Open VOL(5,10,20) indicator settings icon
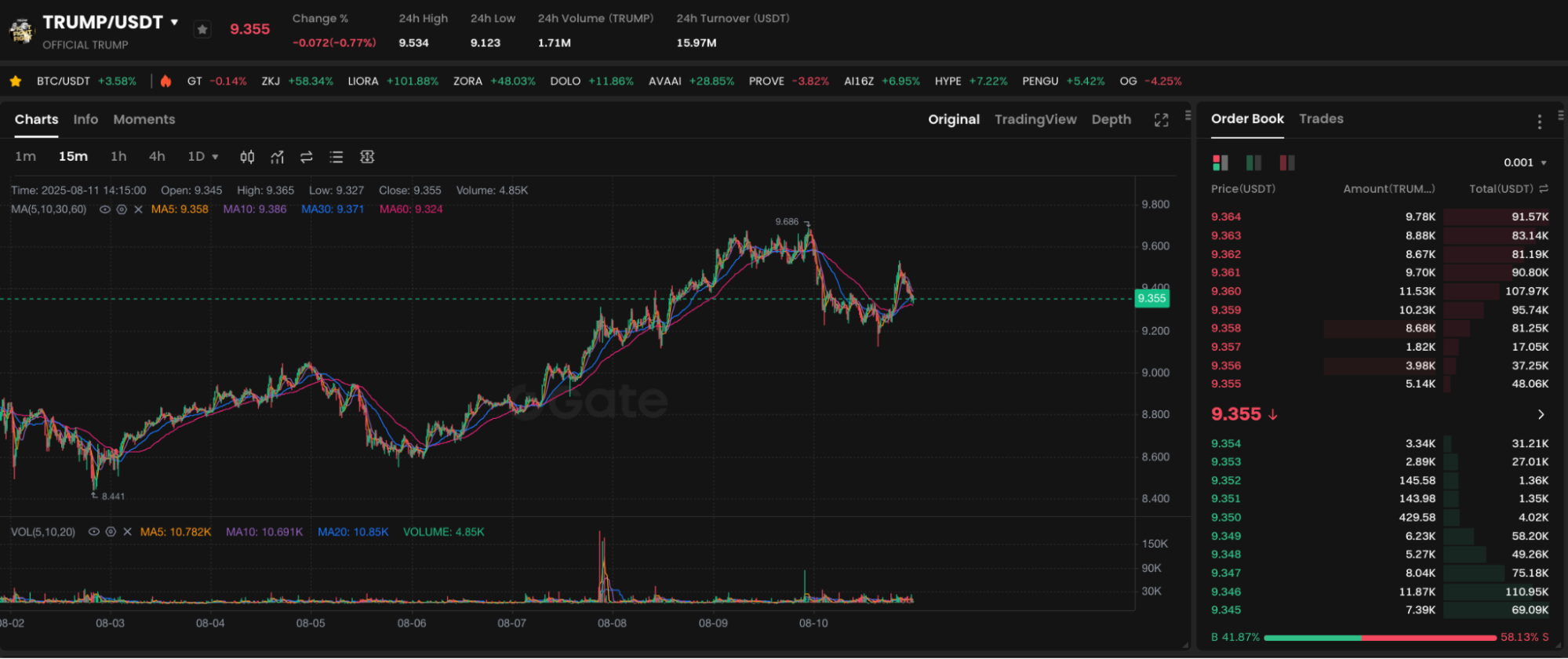Viewport: 1568px width, 659px height. [x=111, y=532]
